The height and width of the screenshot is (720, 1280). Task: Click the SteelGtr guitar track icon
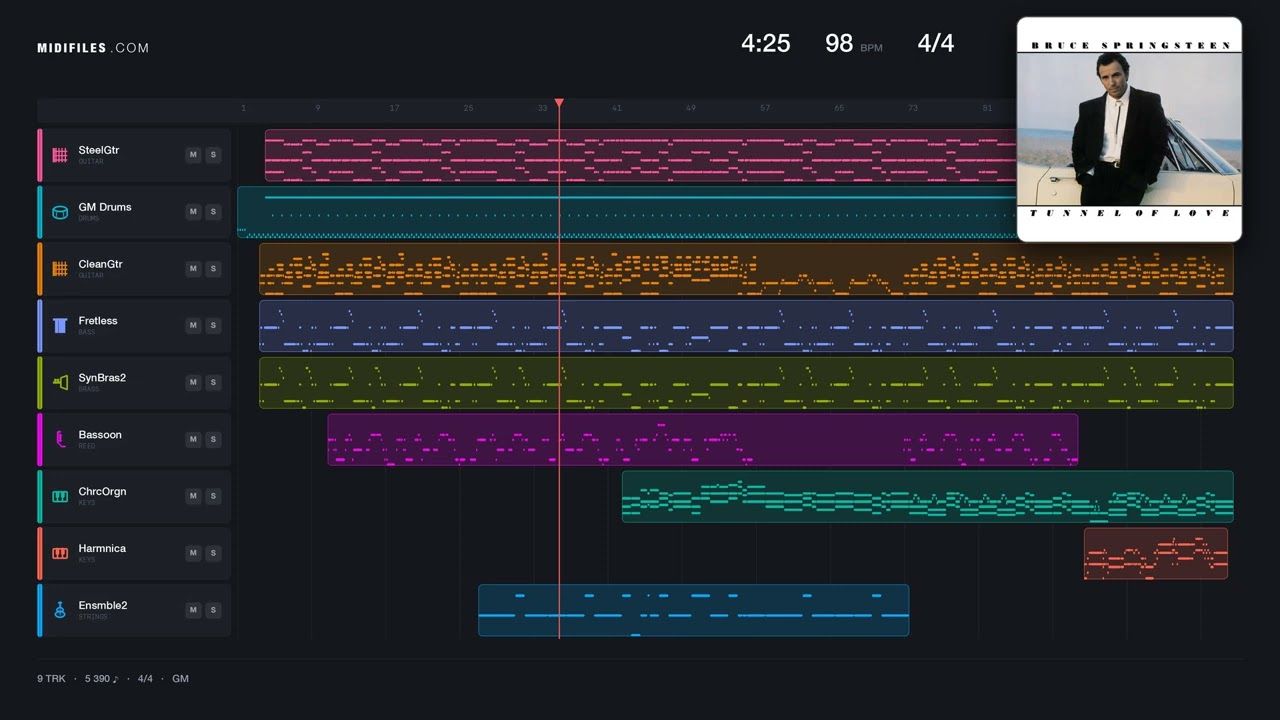60,155
